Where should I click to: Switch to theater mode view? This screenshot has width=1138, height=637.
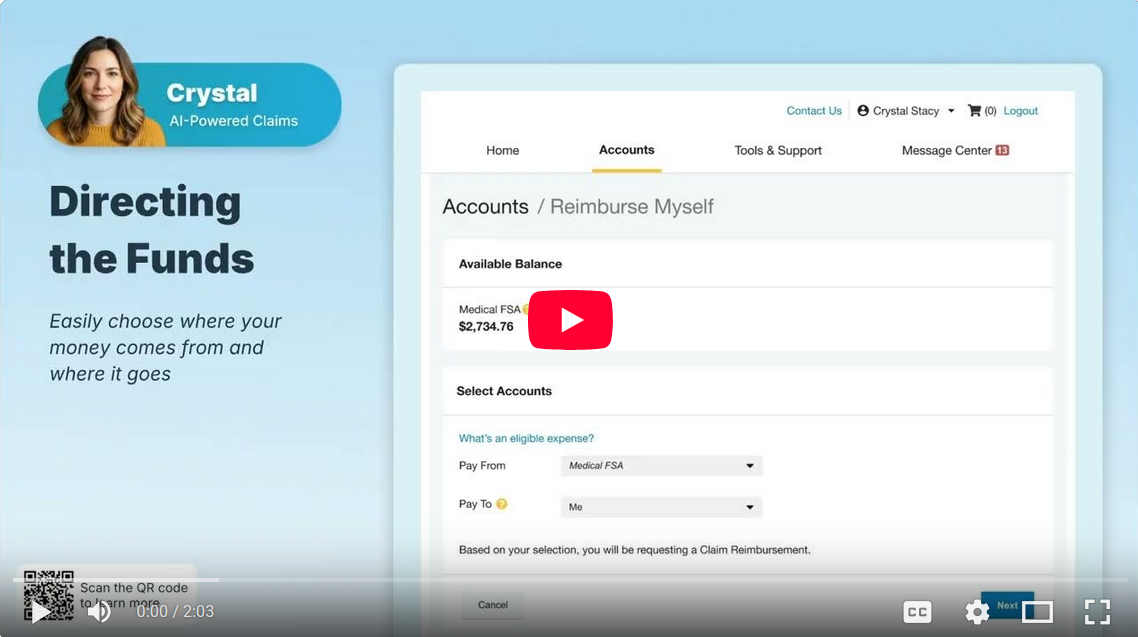point(1037,612)
